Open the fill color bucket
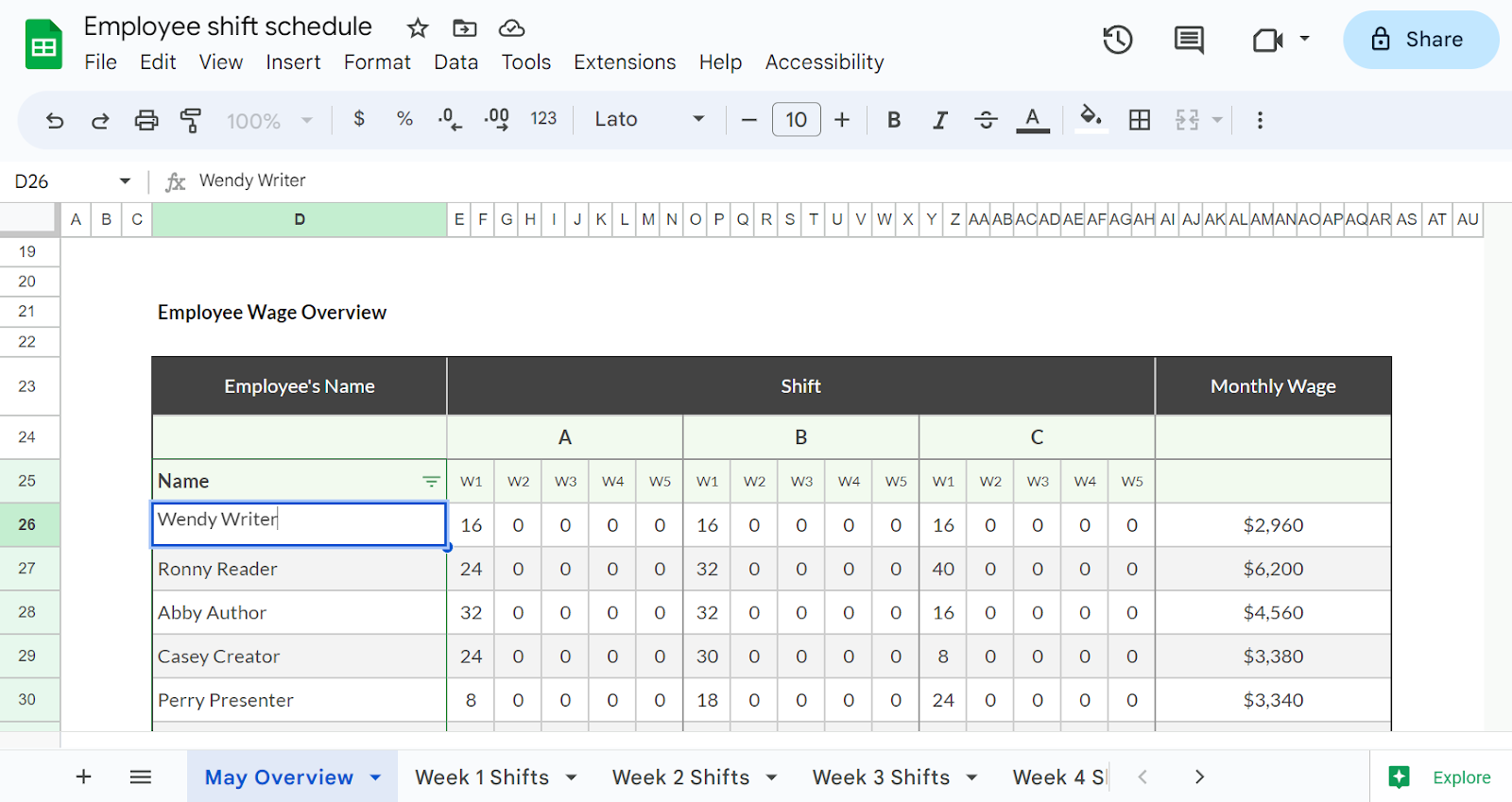This screenshot has width=1512, height=802. coord(1091,118)
